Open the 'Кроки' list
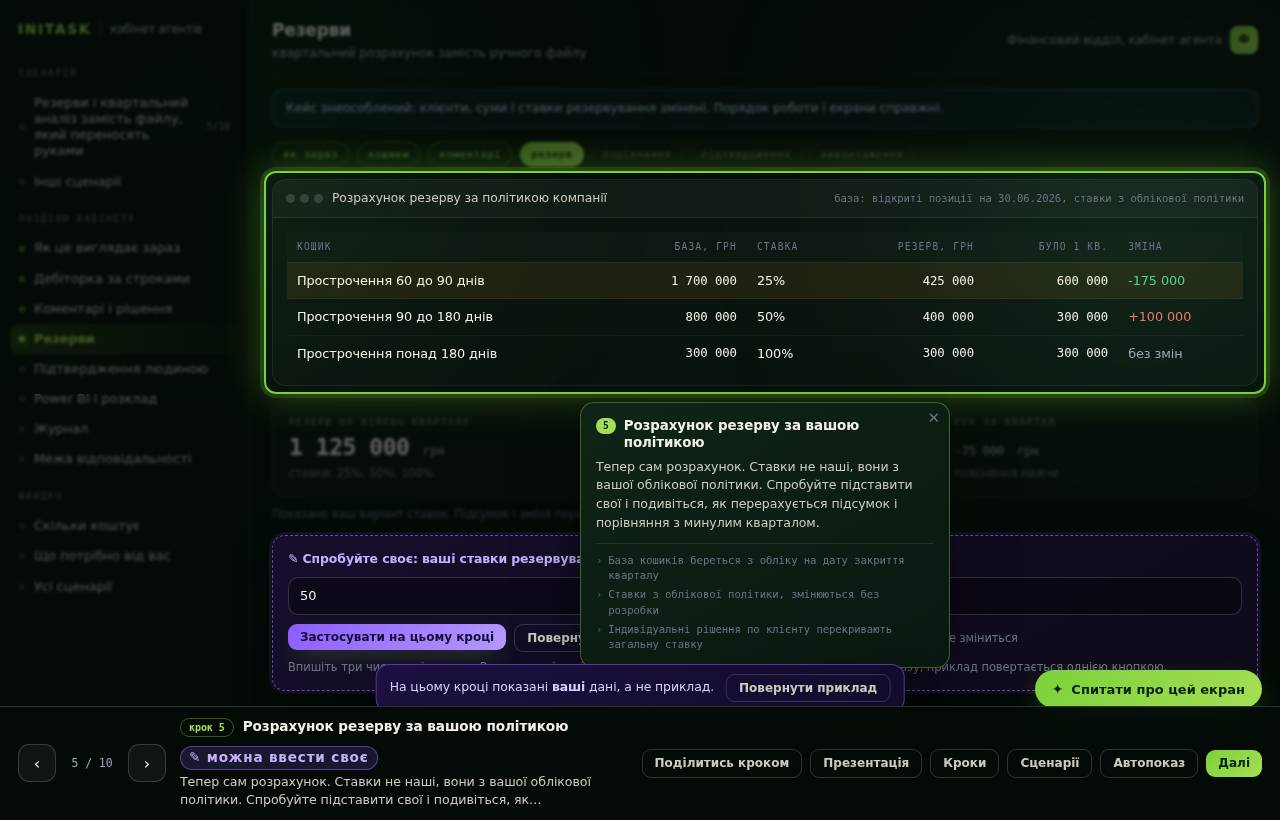The width and height of the screenshot is (1280, 820). pyautogui.click(x=964, y=763)
